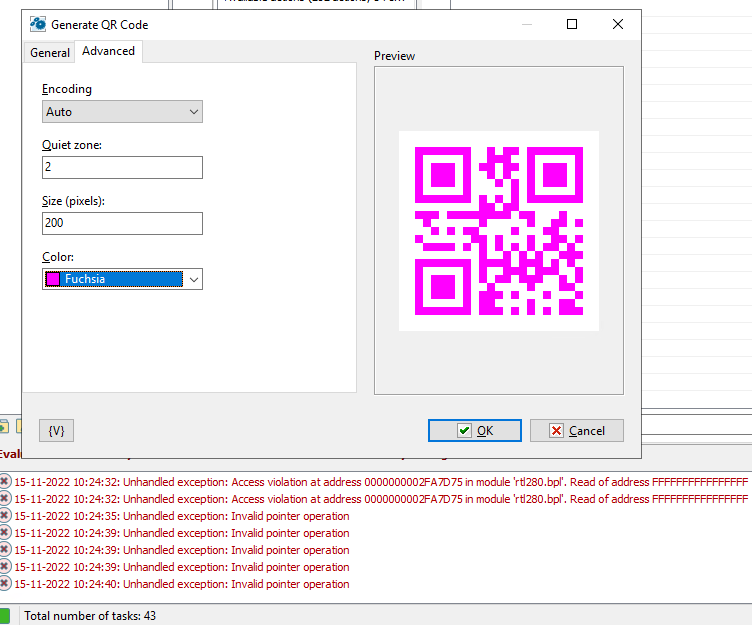
Task: Select the Advanced tab
Action: point(108,51)
